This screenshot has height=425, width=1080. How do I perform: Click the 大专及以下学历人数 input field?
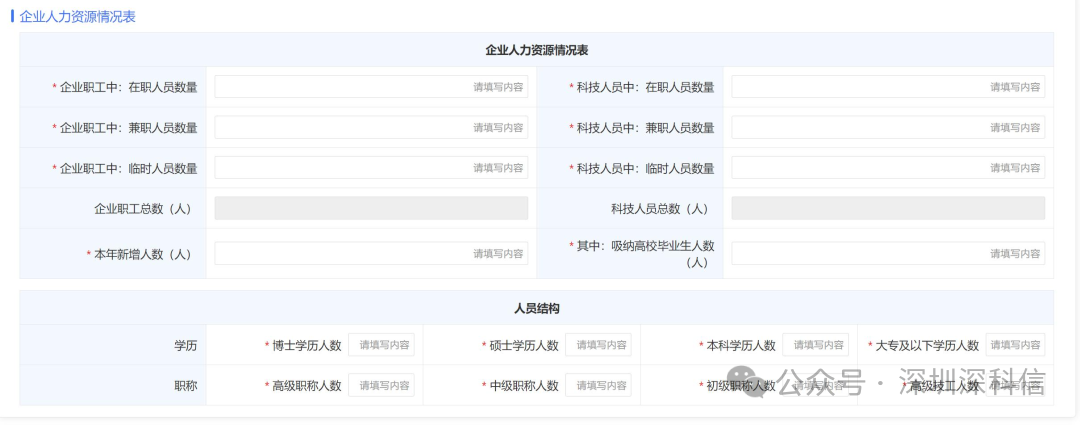click(1015, 345)
